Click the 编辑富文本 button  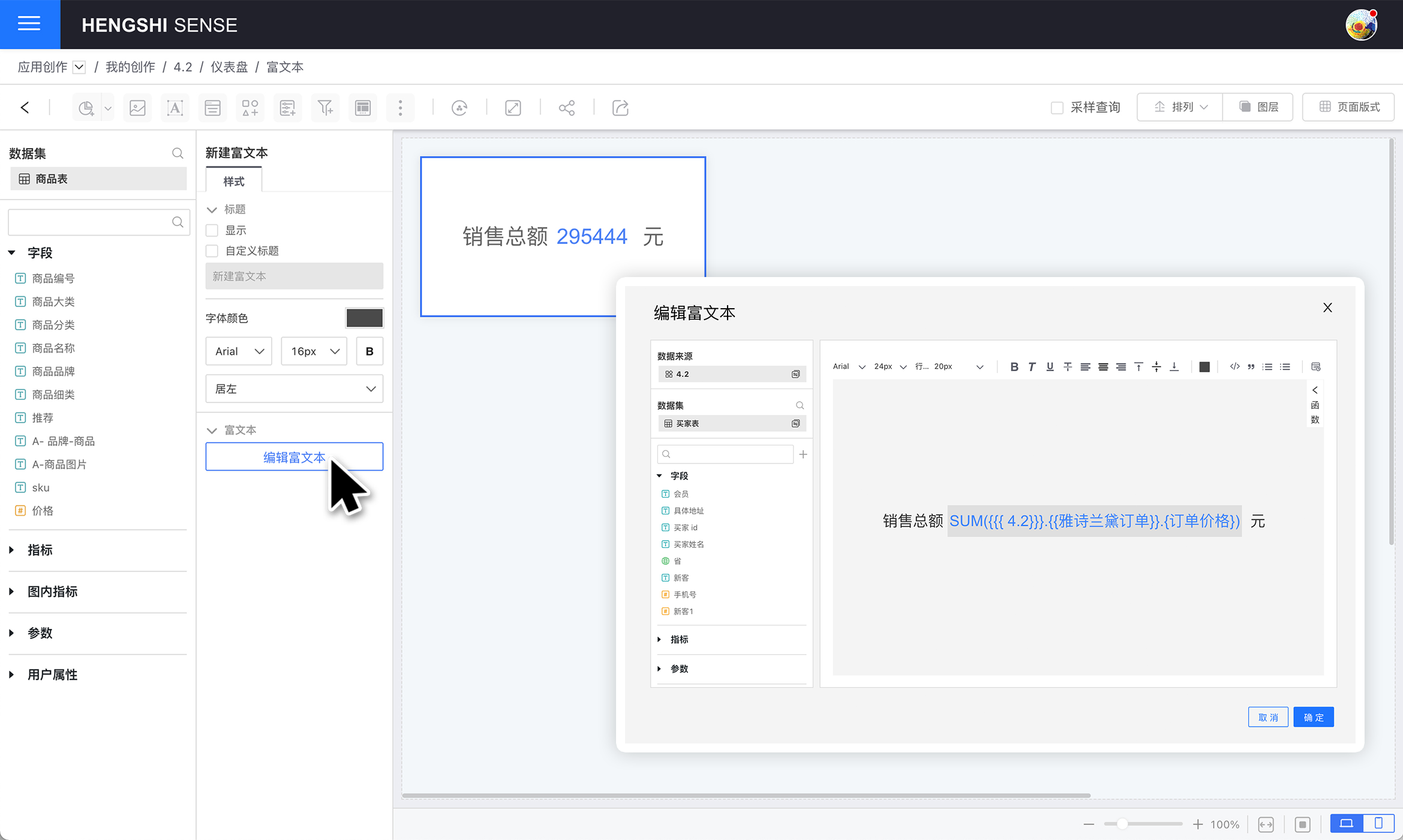coord(294,457)
